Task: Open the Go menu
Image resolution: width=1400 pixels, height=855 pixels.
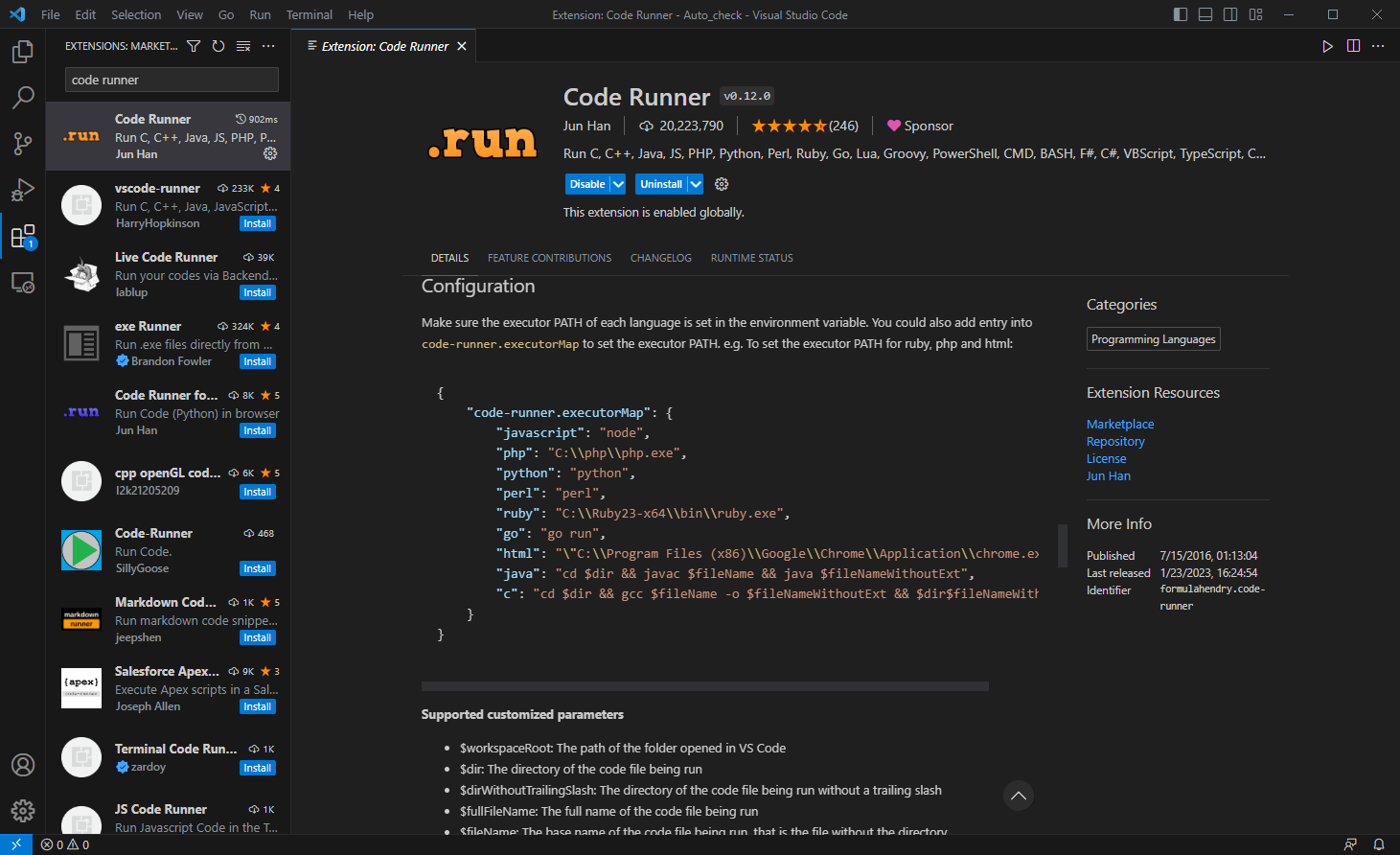Action: [x=226, y=14]
